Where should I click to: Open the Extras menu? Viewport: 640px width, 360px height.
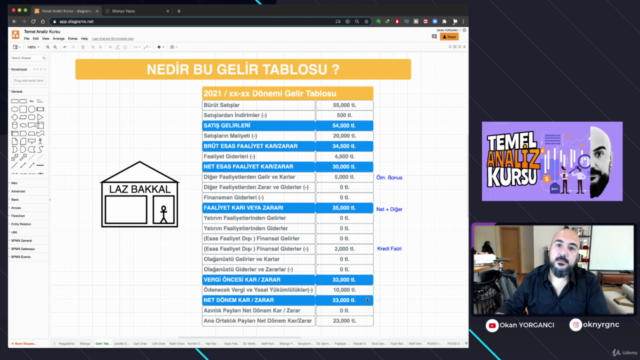coord(73,38)
